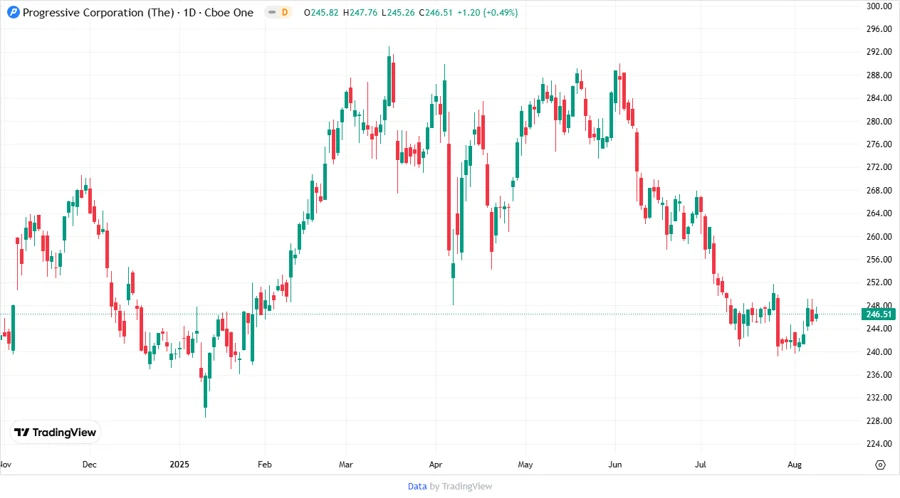Click the 252.00 price axis label

tap(879, 282)
